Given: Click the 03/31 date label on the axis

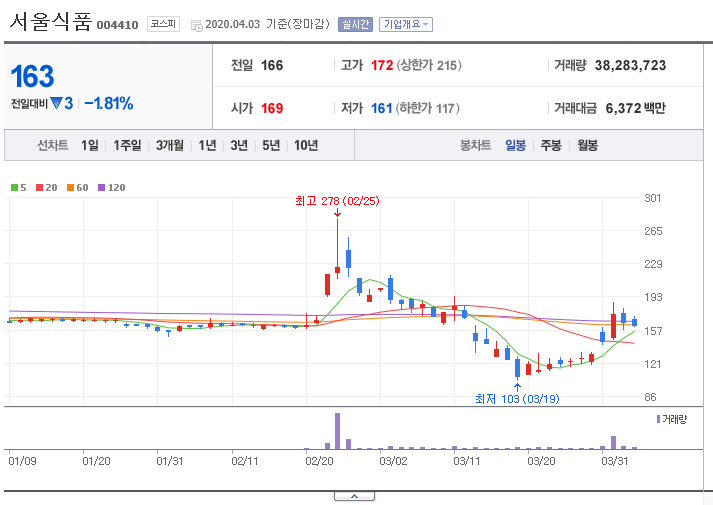Looking at the screenshot, I should coord(615,461).
